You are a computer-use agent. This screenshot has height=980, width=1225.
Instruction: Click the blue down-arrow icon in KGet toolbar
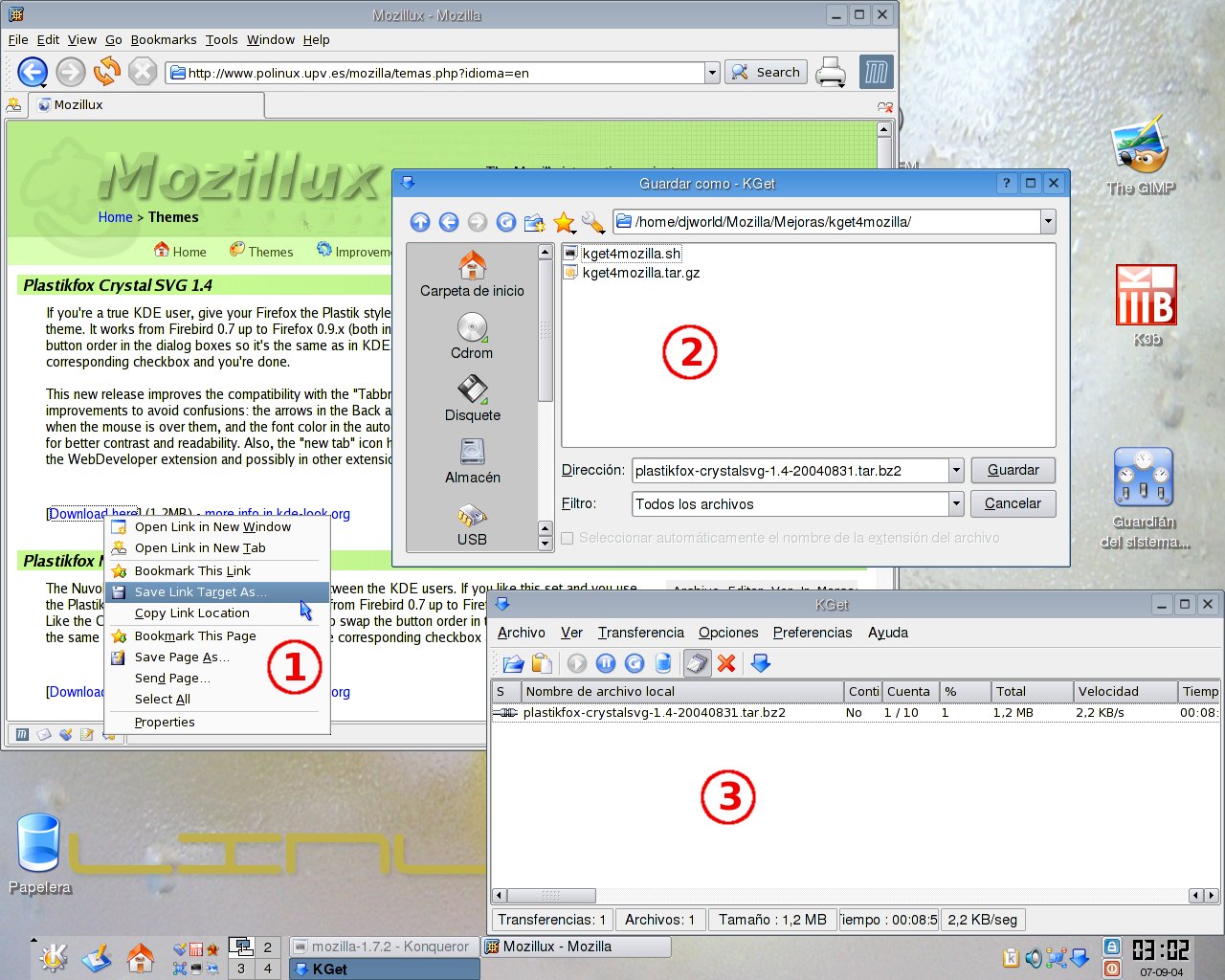(761, 663)
